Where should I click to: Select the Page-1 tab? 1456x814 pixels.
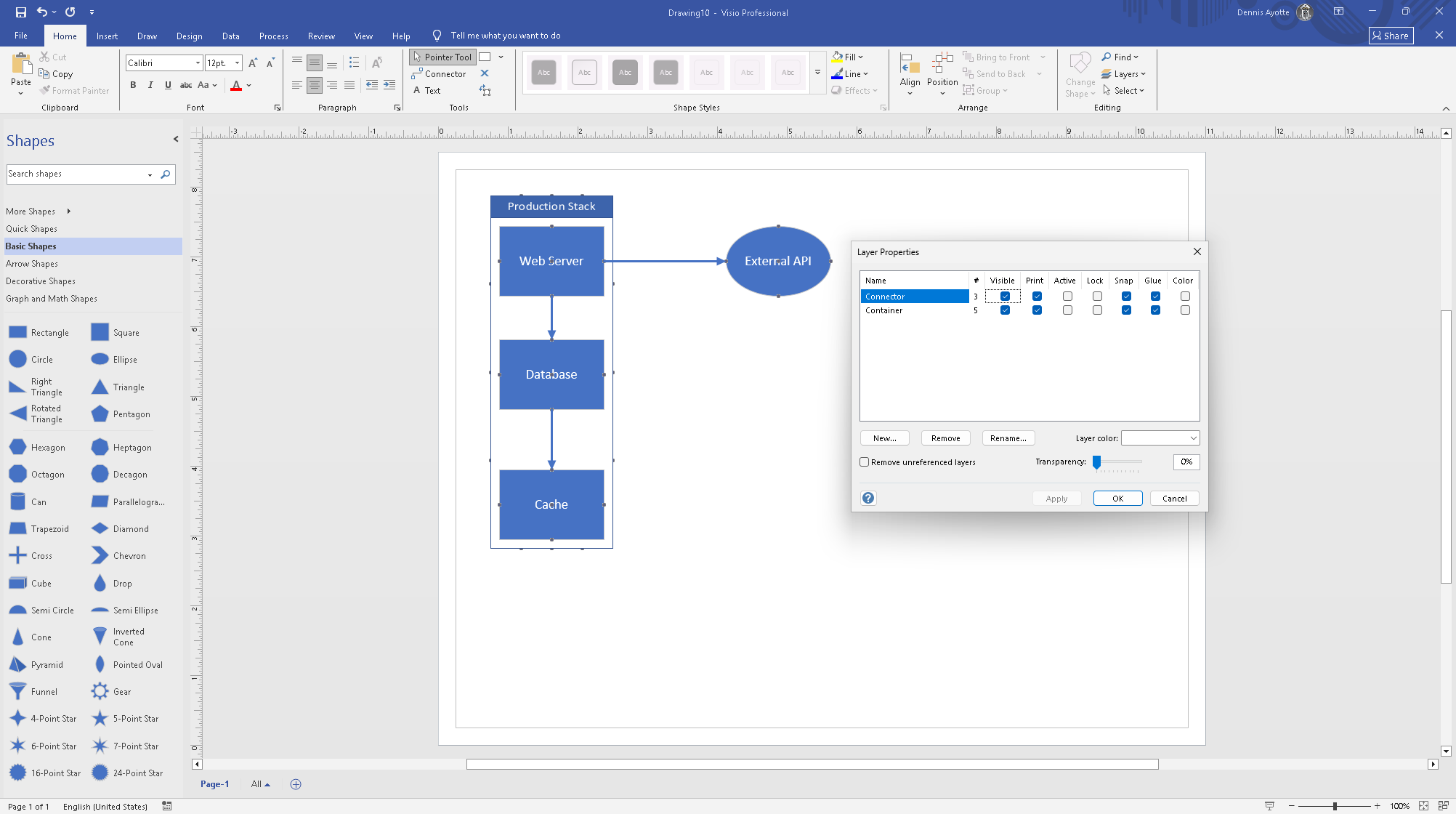(x=214, y=783)
